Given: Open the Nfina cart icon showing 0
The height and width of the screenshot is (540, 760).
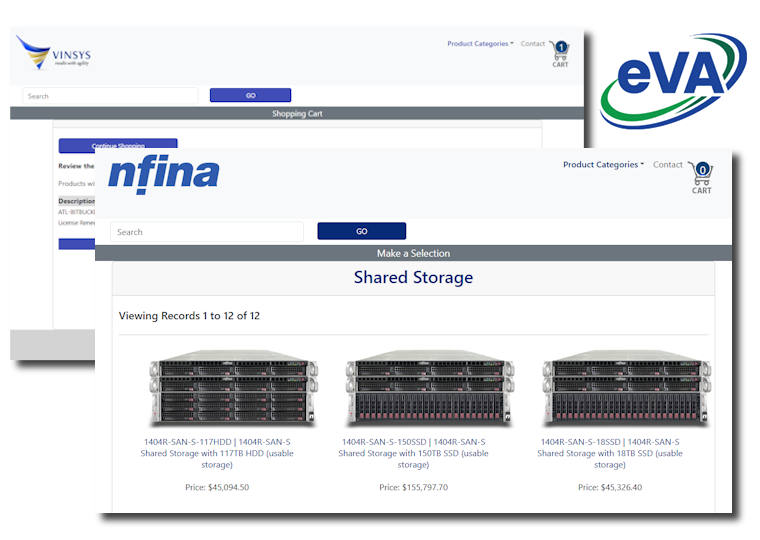Looking at the screenshot, I should (701, 178).
